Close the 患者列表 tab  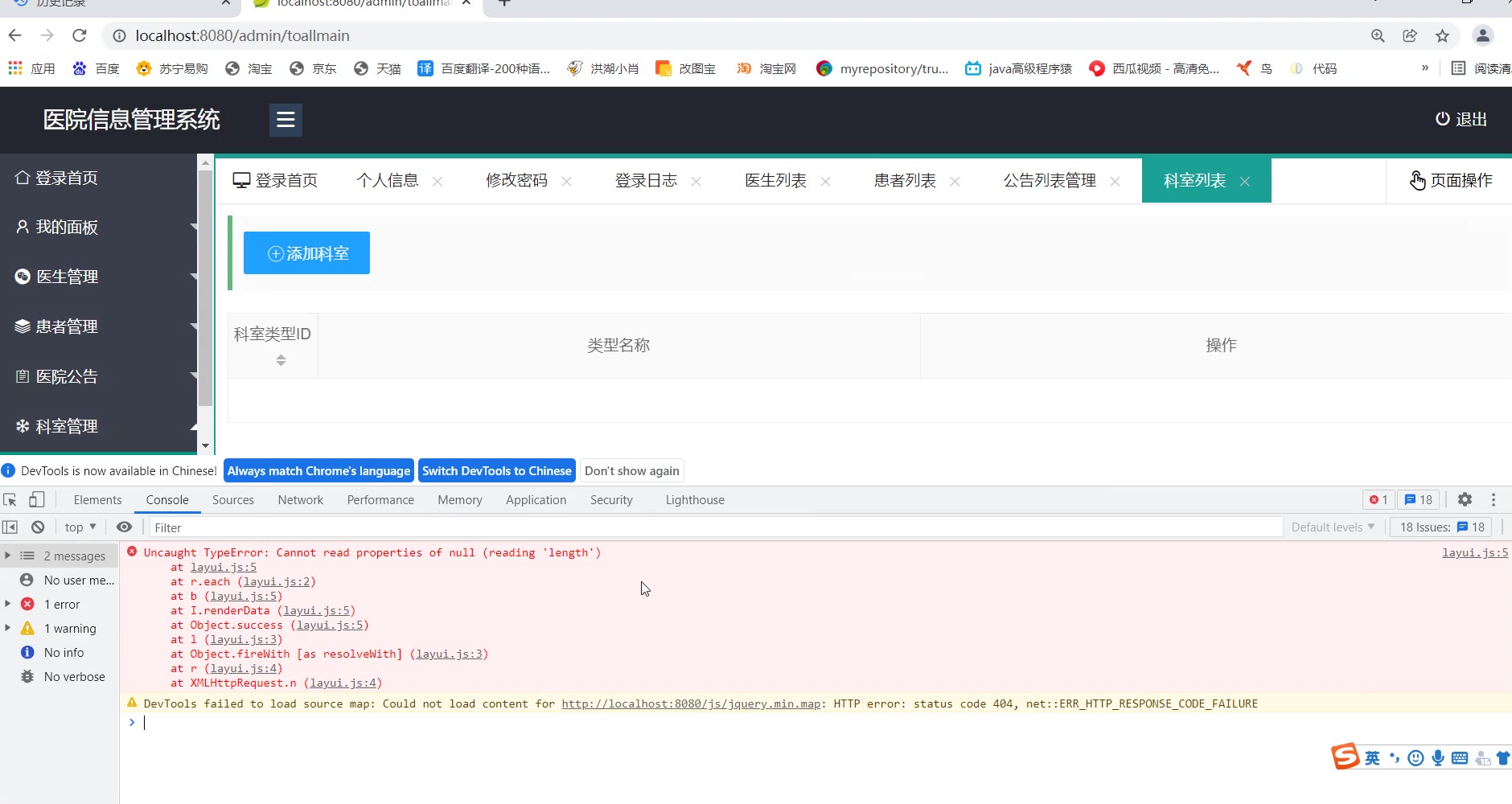(x=955, y=182)
